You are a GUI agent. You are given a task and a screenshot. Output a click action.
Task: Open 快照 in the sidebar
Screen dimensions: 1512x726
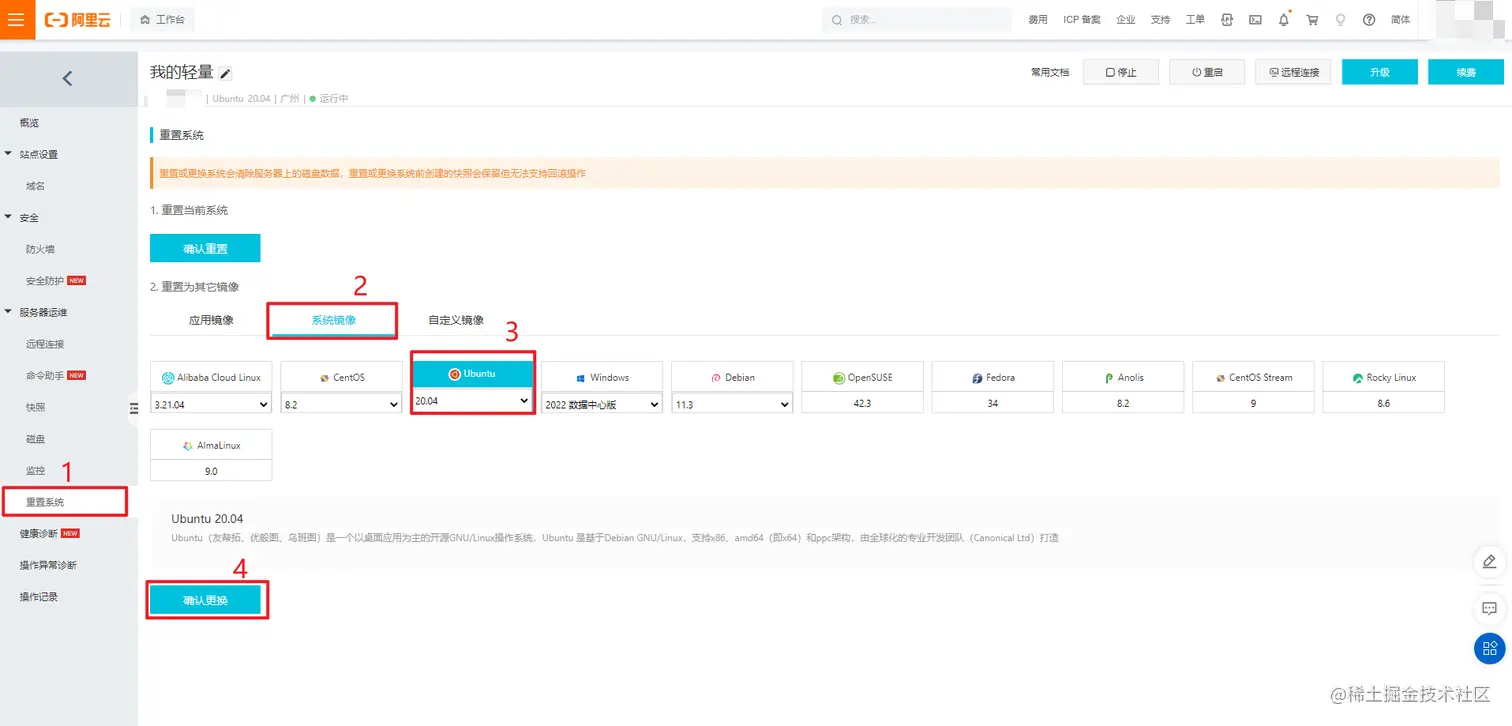35,407
